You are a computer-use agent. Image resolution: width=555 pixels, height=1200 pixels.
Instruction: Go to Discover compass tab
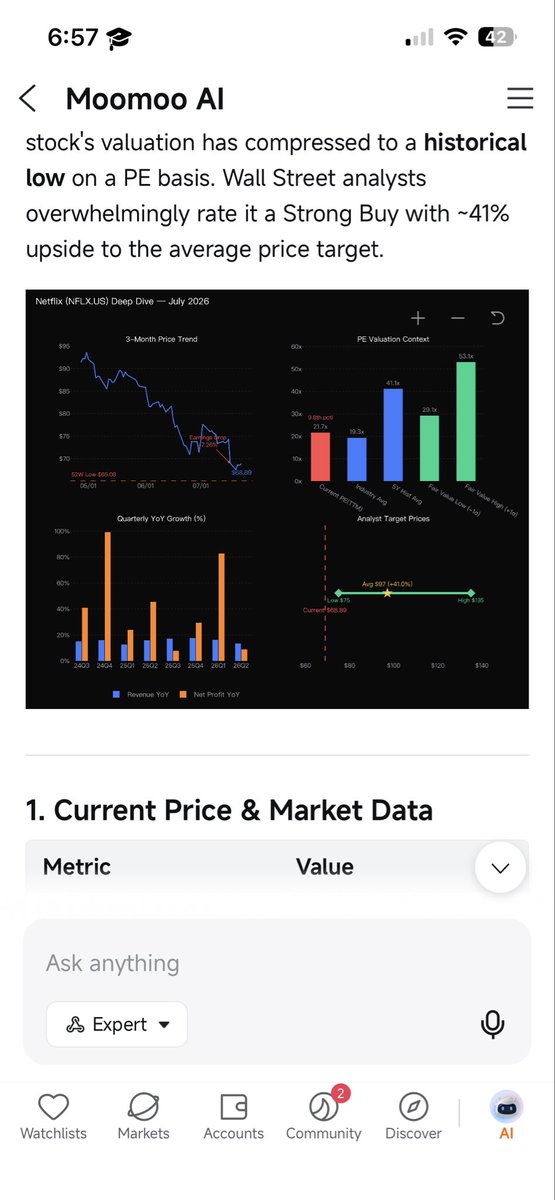pyautogui.click(x=413, y=1116)
